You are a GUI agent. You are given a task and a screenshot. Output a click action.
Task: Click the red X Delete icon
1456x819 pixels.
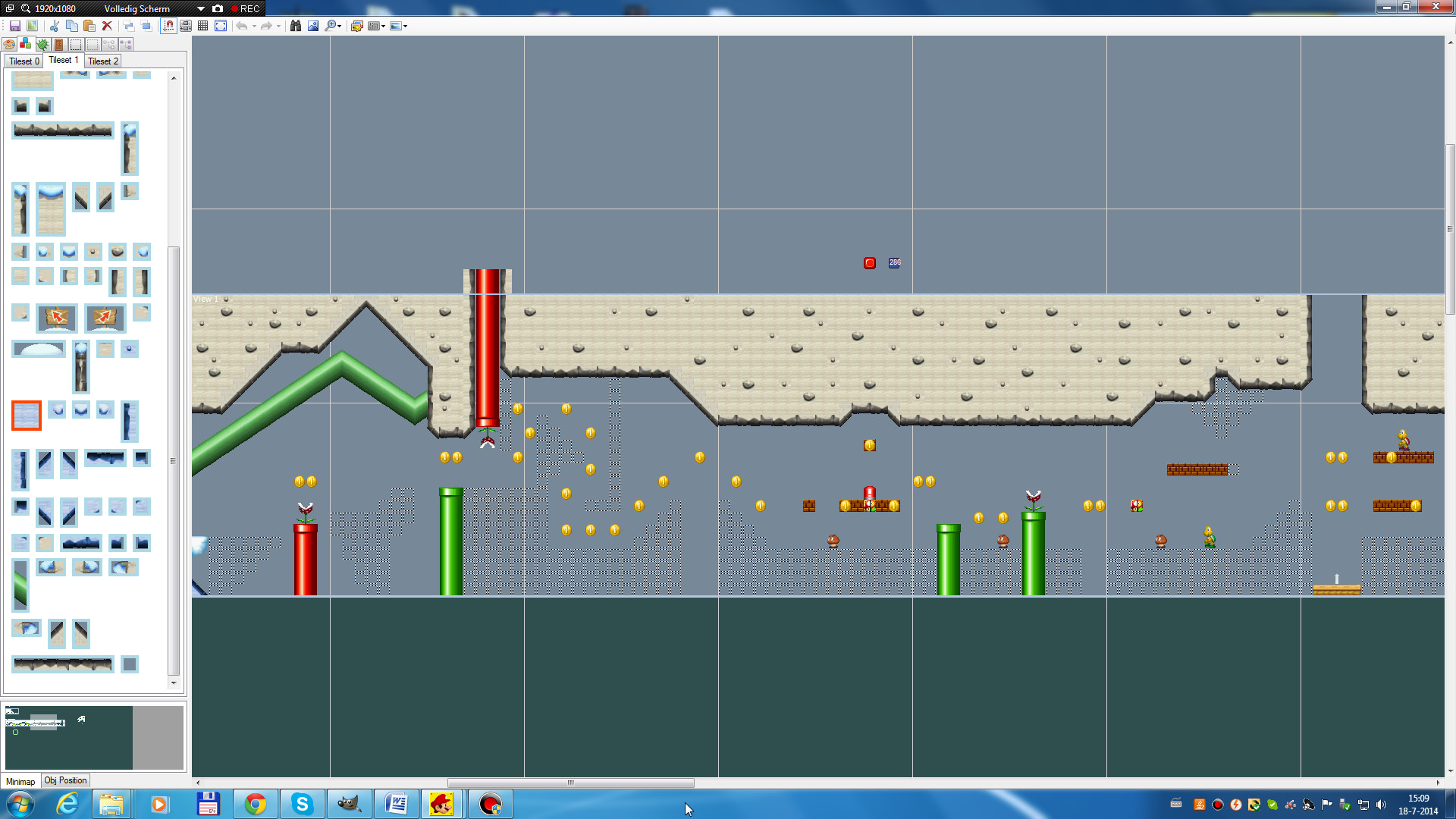(107, 26)
